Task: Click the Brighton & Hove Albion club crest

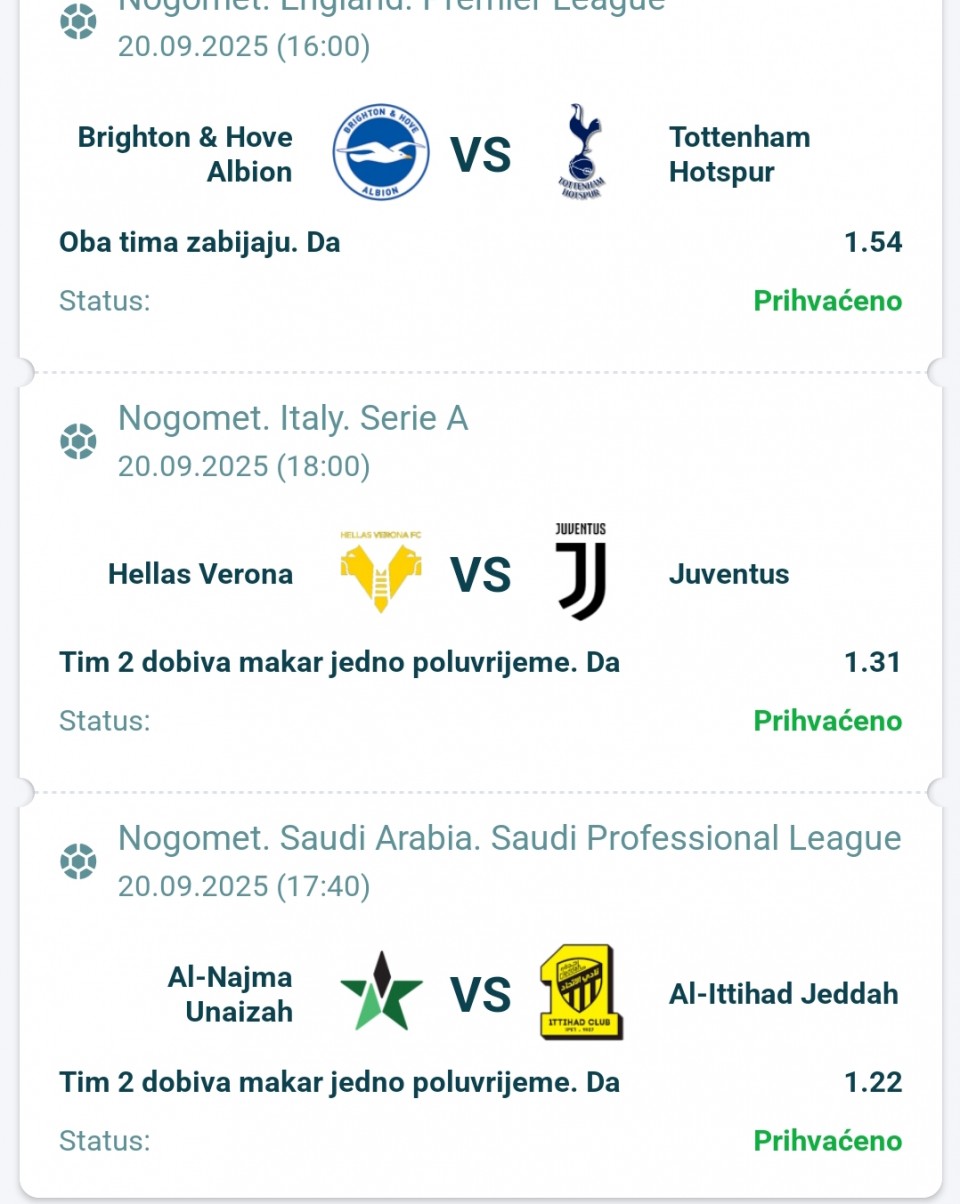Action: [x=380, y=152]
